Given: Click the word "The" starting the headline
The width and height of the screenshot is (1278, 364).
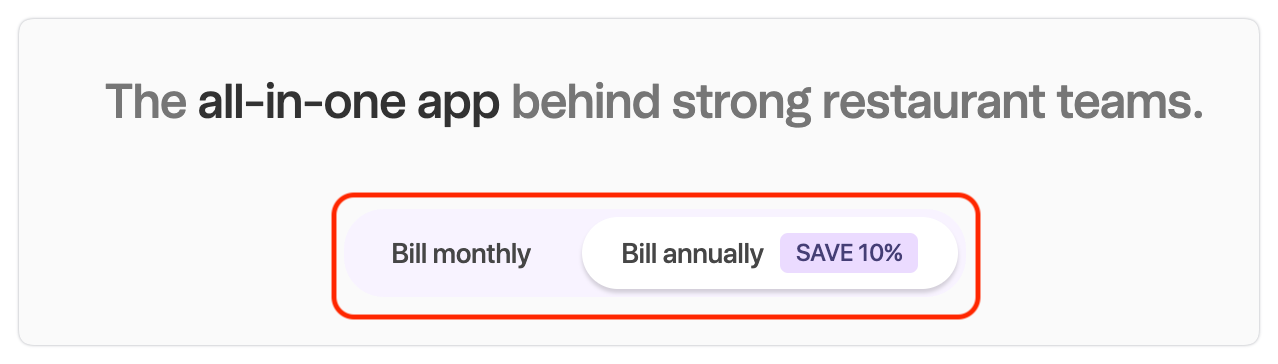Looking at the screenshot, I should (145, 102).
